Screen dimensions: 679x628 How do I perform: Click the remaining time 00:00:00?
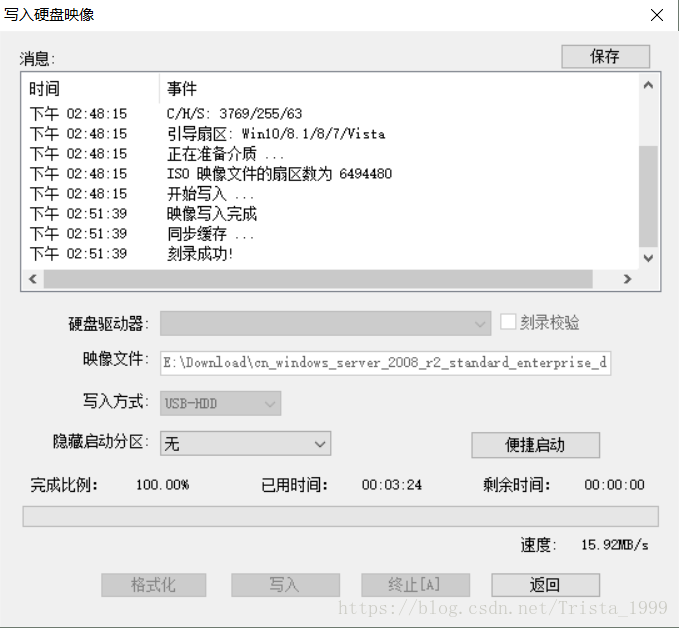pos(614,485)
